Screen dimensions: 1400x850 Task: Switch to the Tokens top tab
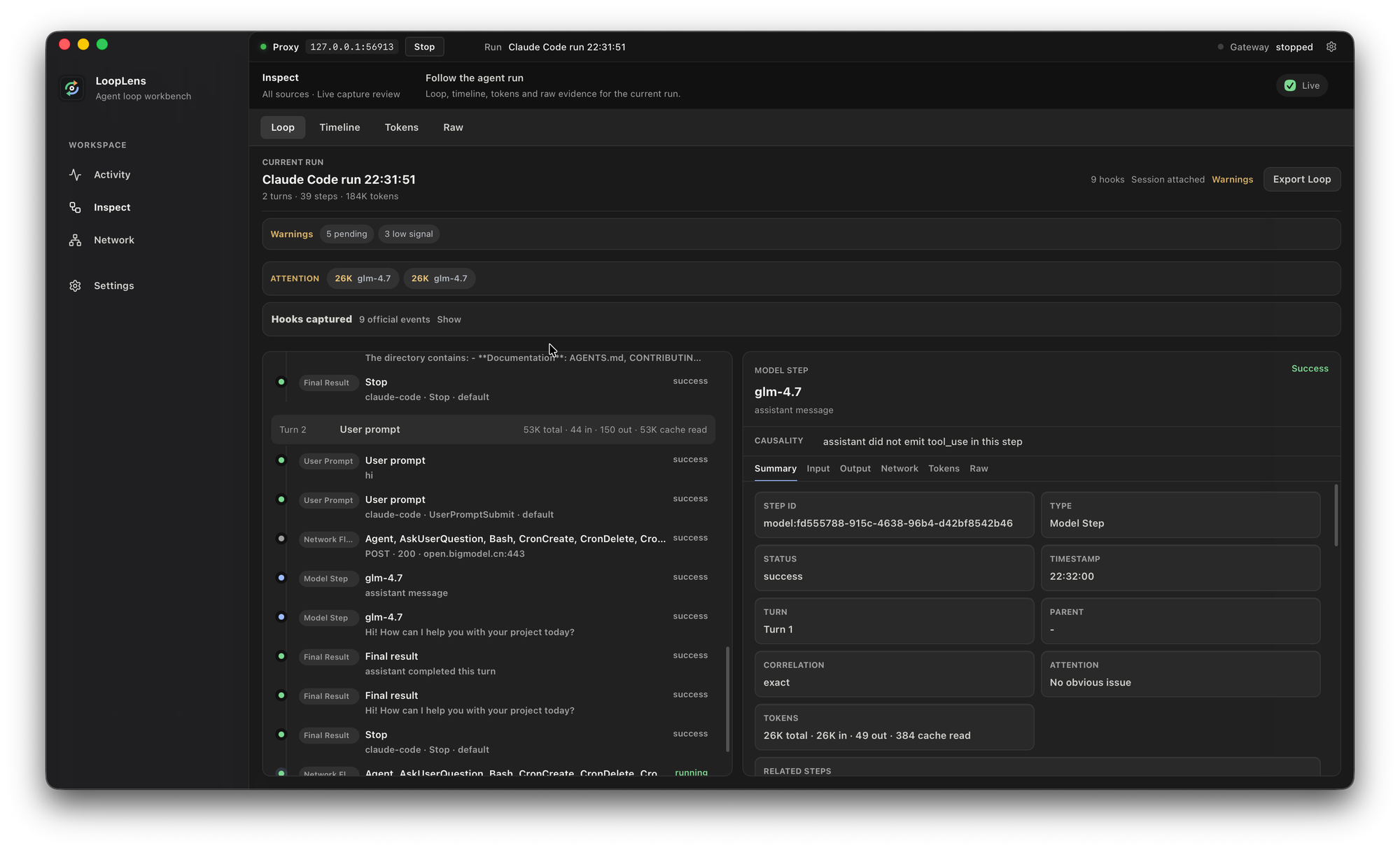pyautogui.click(x=401, y=127)
